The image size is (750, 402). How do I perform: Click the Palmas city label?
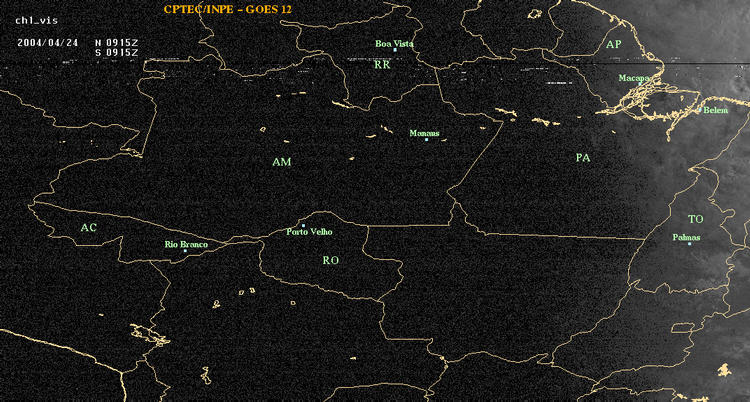click(686, 237)
